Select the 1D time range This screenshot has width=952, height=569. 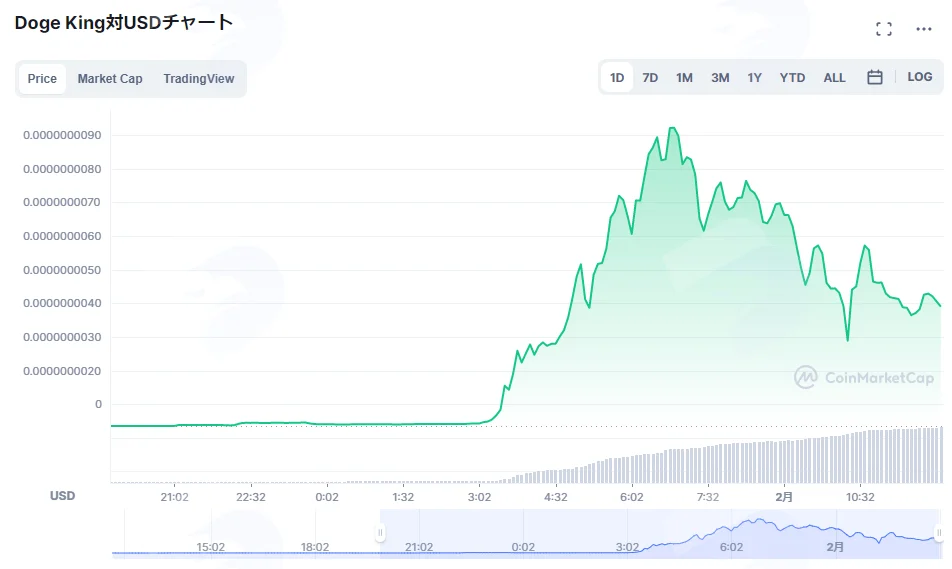(x=617, y=78)
